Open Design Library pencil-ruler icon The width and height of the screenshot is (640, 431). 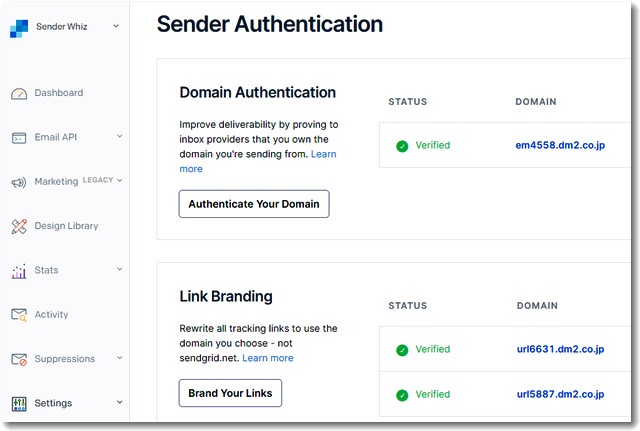point(19,226)
